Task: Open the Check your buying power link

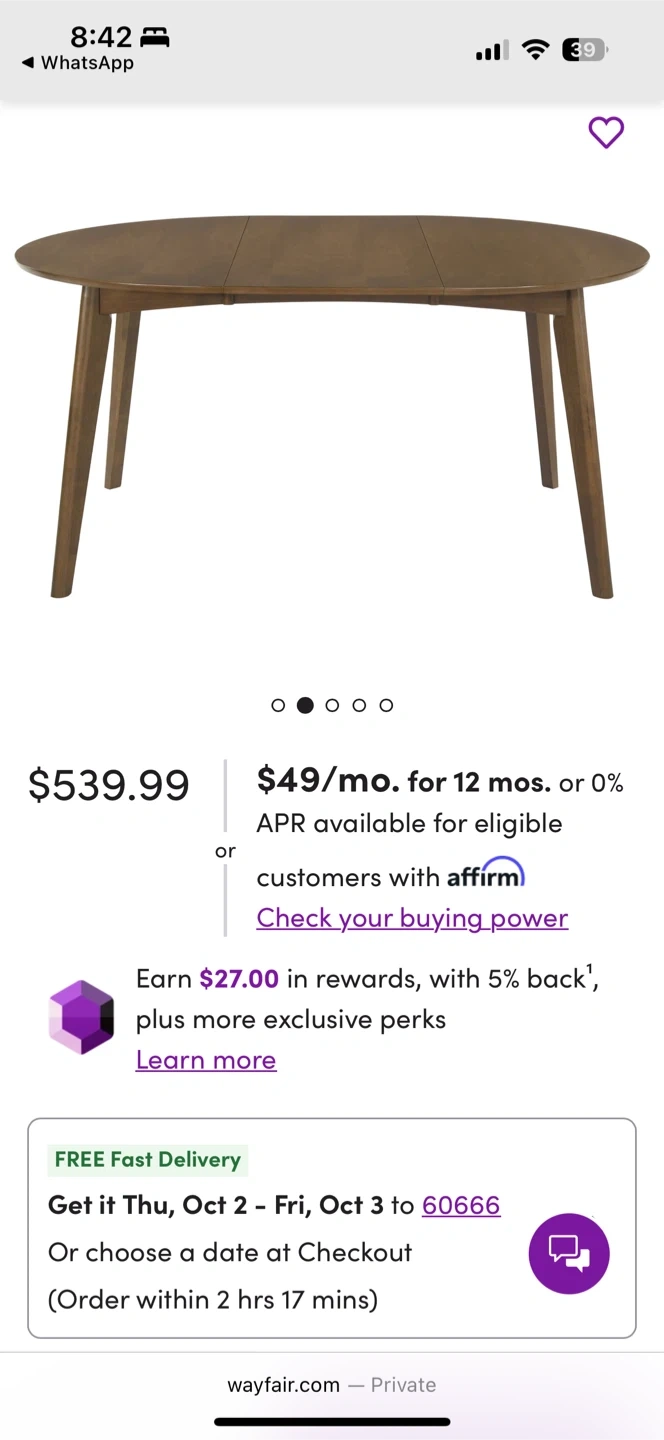Action: [x=412, y=918]
